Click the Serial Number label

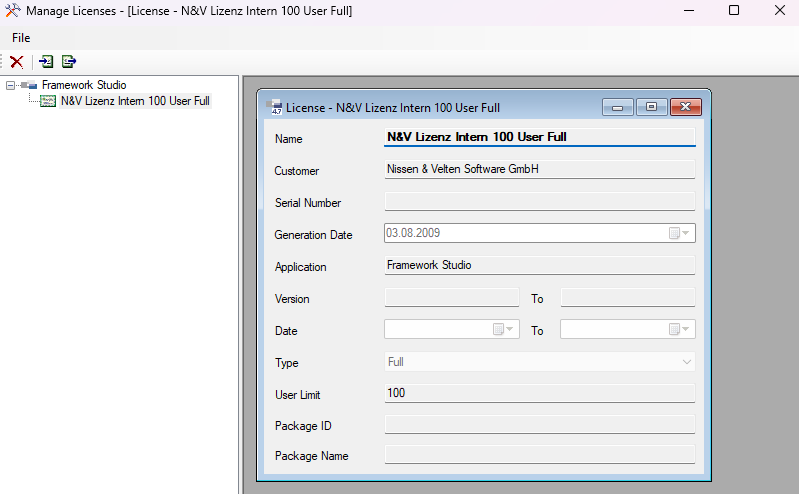click(308, 203)
